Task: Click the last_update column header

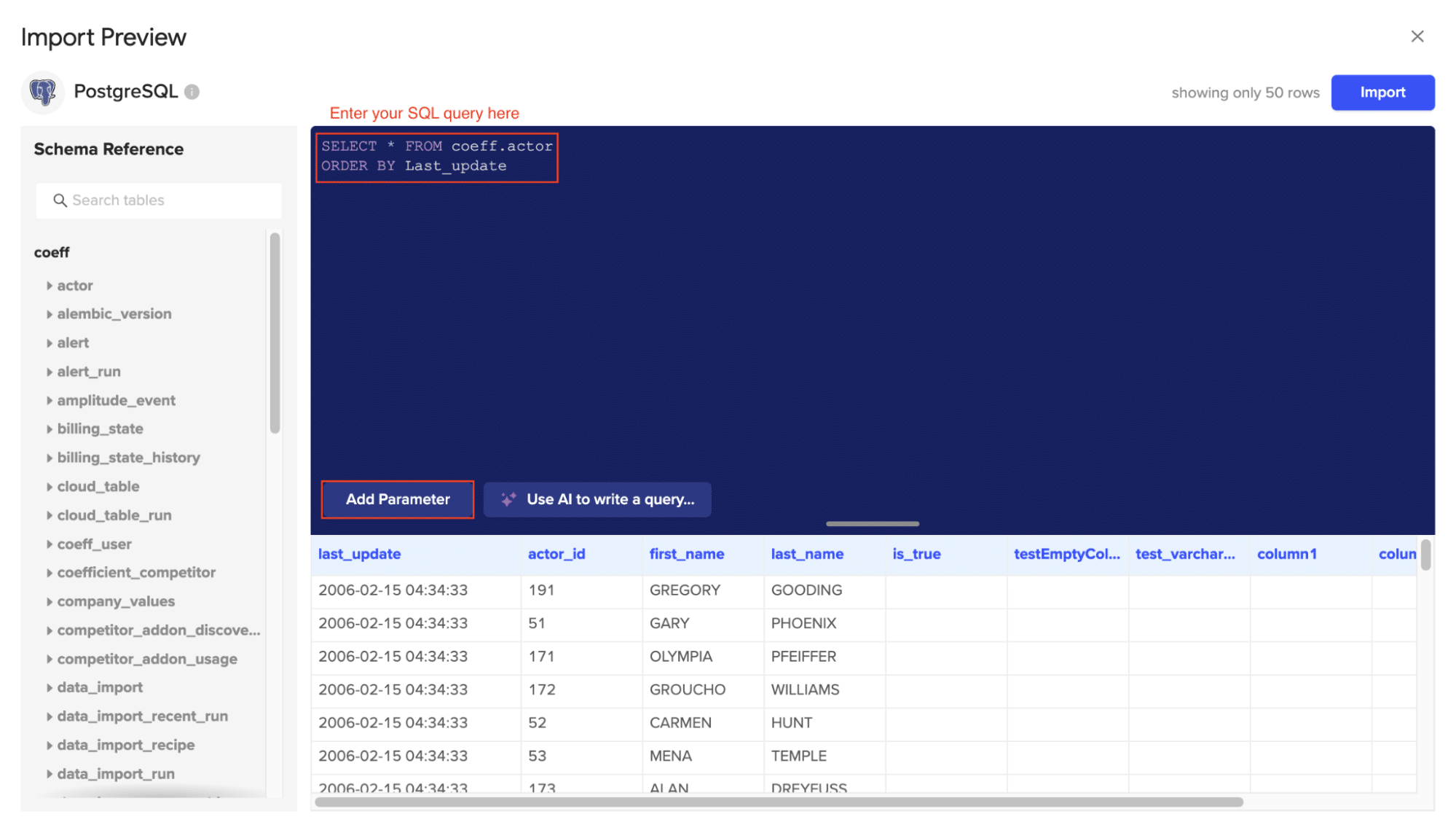Action: point(360,554)
